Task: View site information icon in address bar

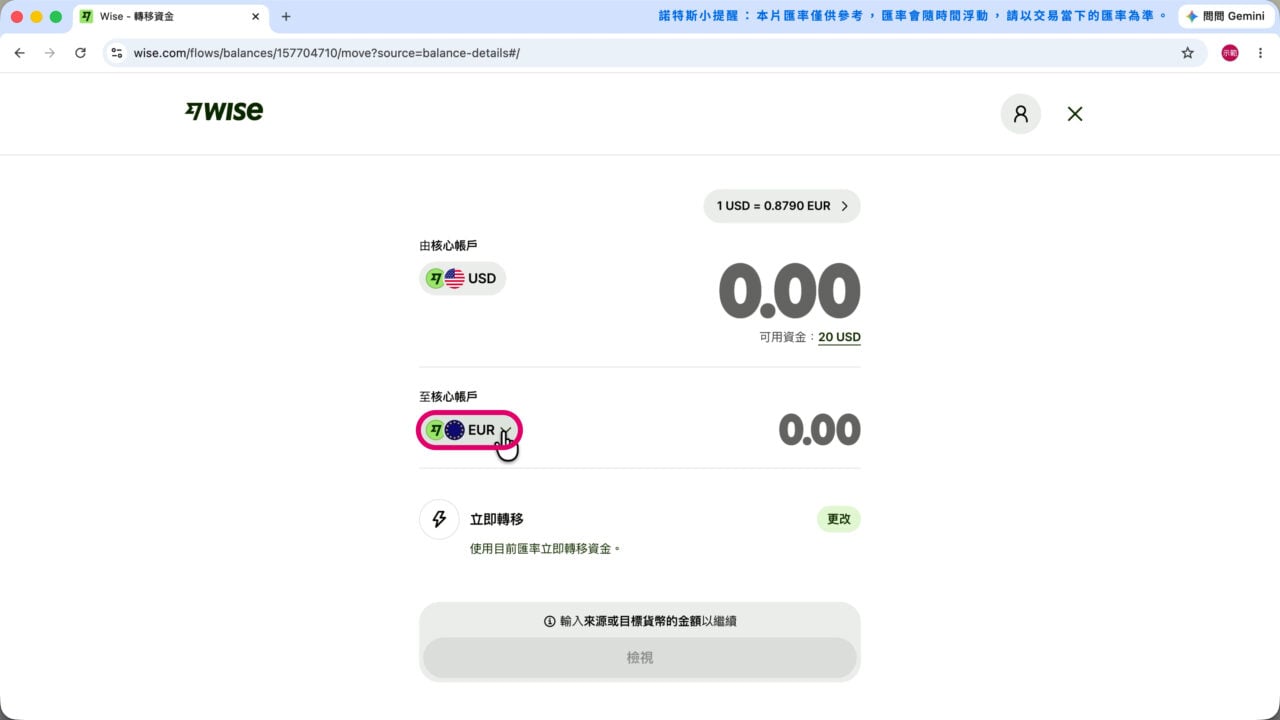Action: (x=117, y=53)
